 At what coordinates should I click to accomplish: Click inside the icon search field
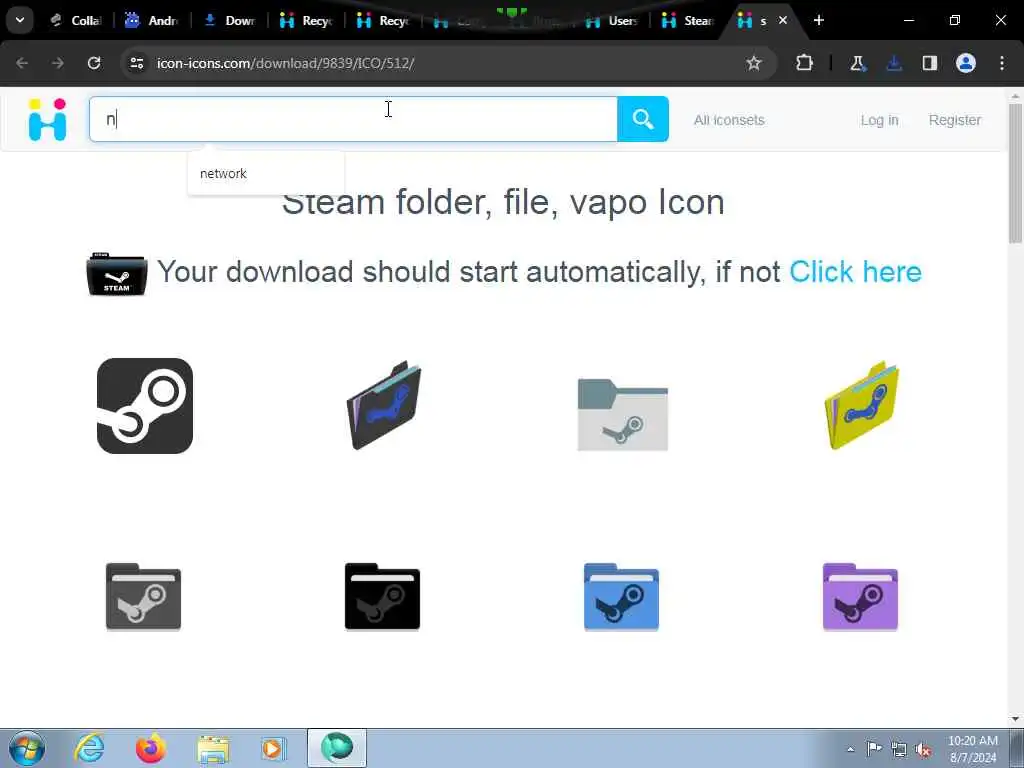[x=353, y=119]
